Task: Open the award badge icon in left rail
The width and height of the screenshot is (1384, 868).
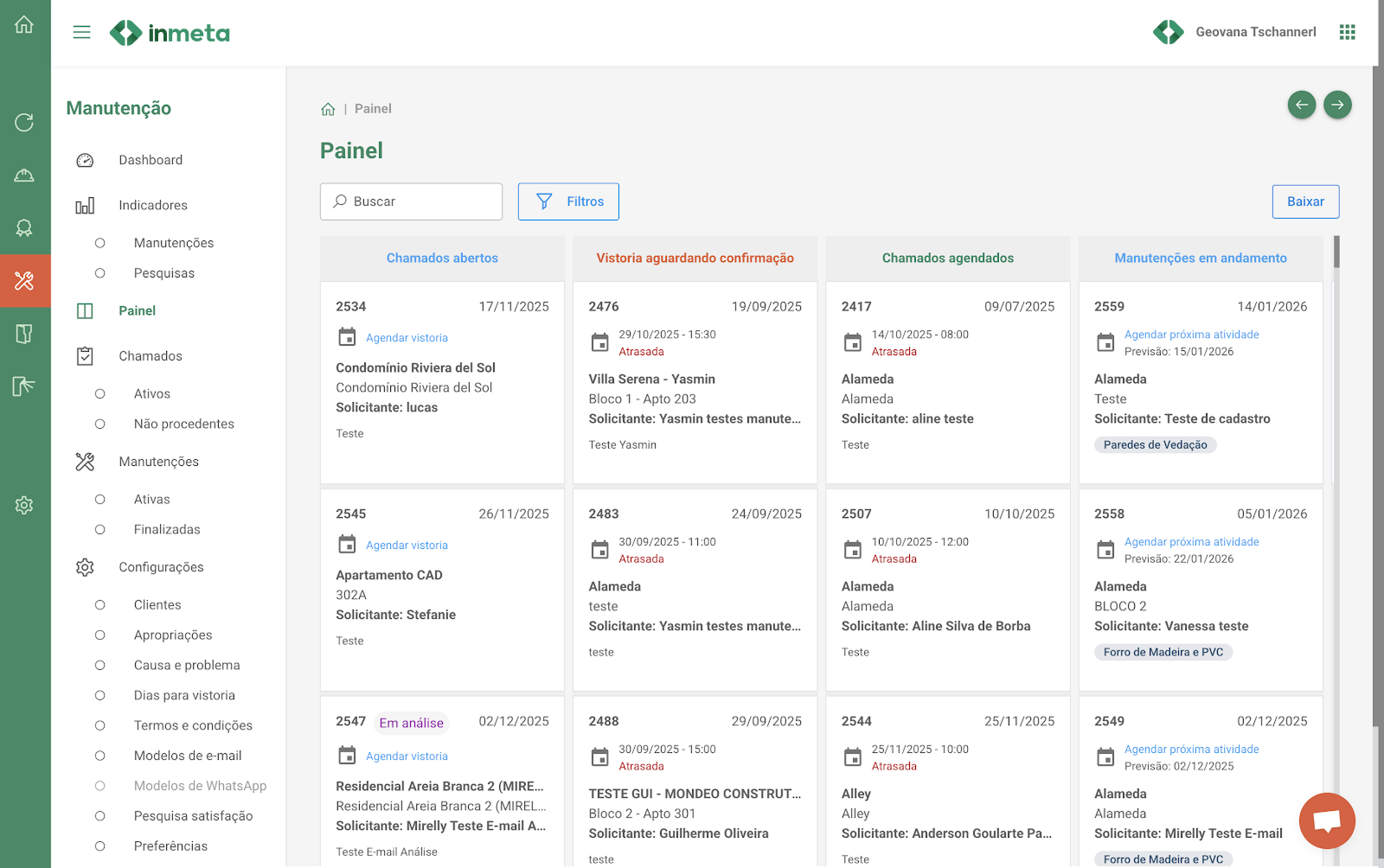Action: [x=24, y=227]
